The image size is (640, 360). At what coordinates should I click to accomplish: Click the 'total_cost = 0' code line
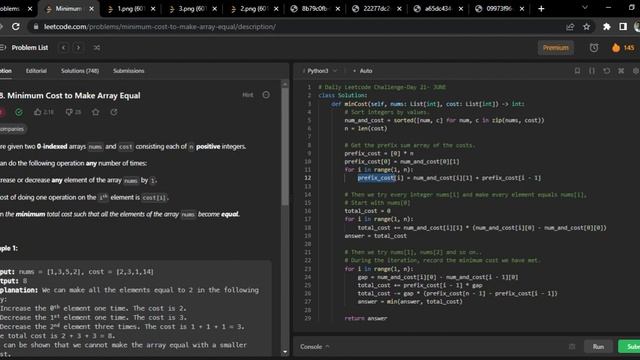click(368, 211)
